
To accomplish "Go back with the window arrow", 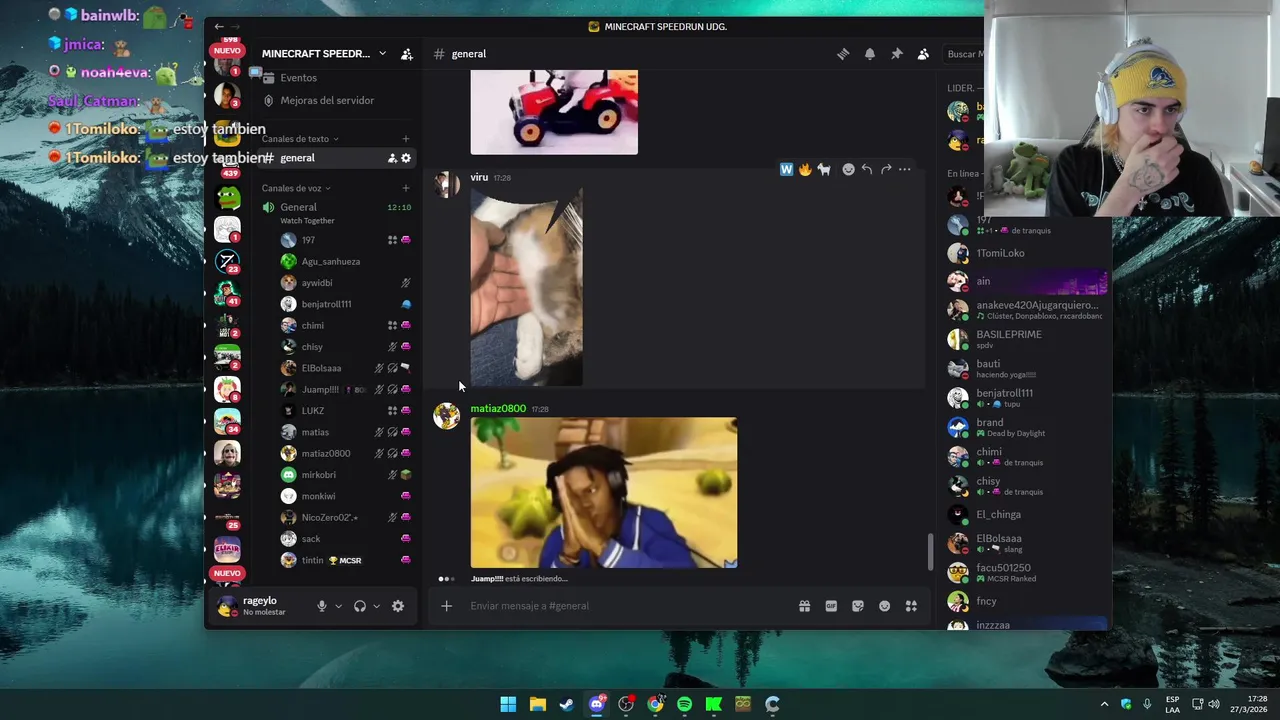I will pos(219,27).
